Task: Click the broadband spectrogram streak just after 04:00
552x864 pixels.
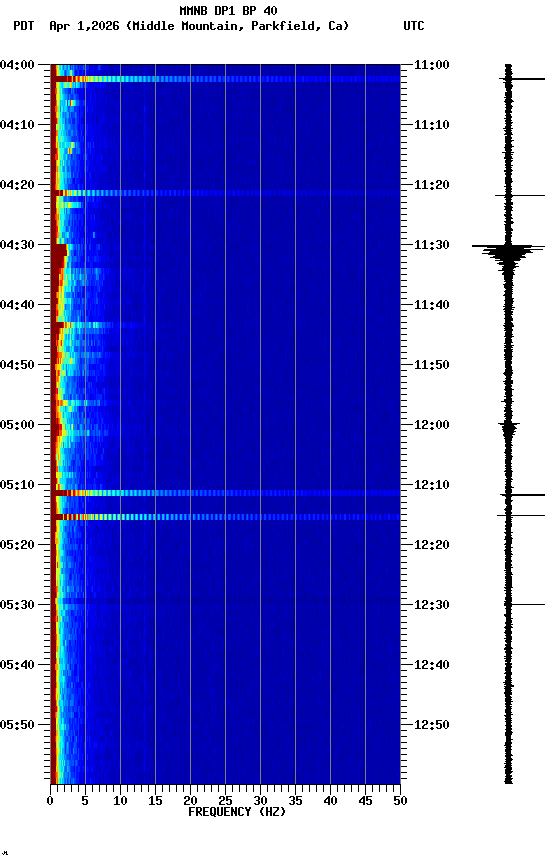Action: [x=225, y=79]
